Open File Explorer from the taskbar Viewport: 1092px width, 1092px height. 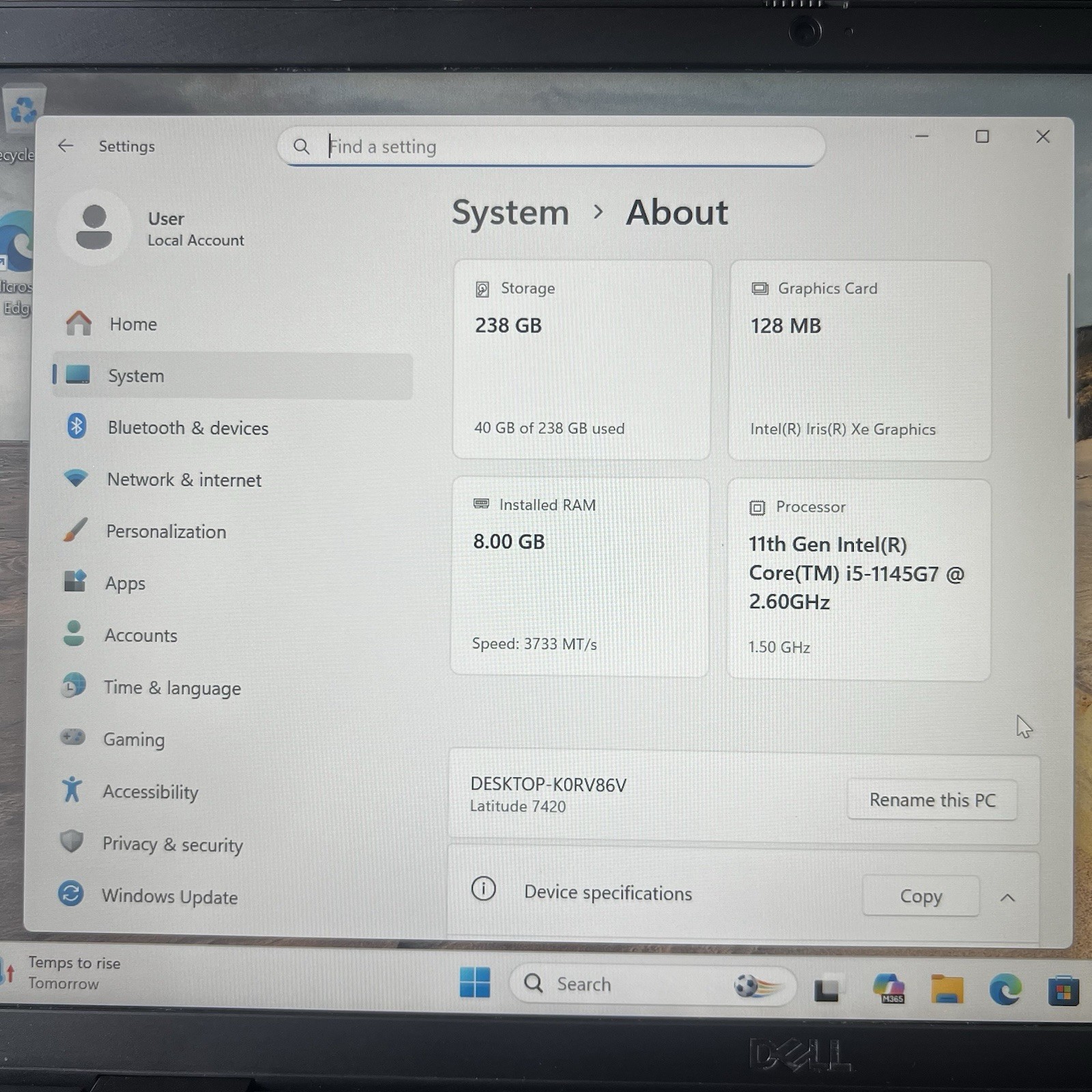click(x=947, y=989)
